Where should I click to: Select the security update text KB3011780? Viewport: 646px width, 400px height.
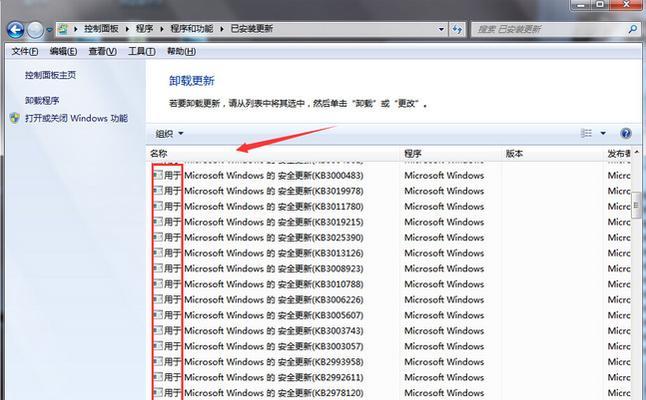tap(264, 206)
